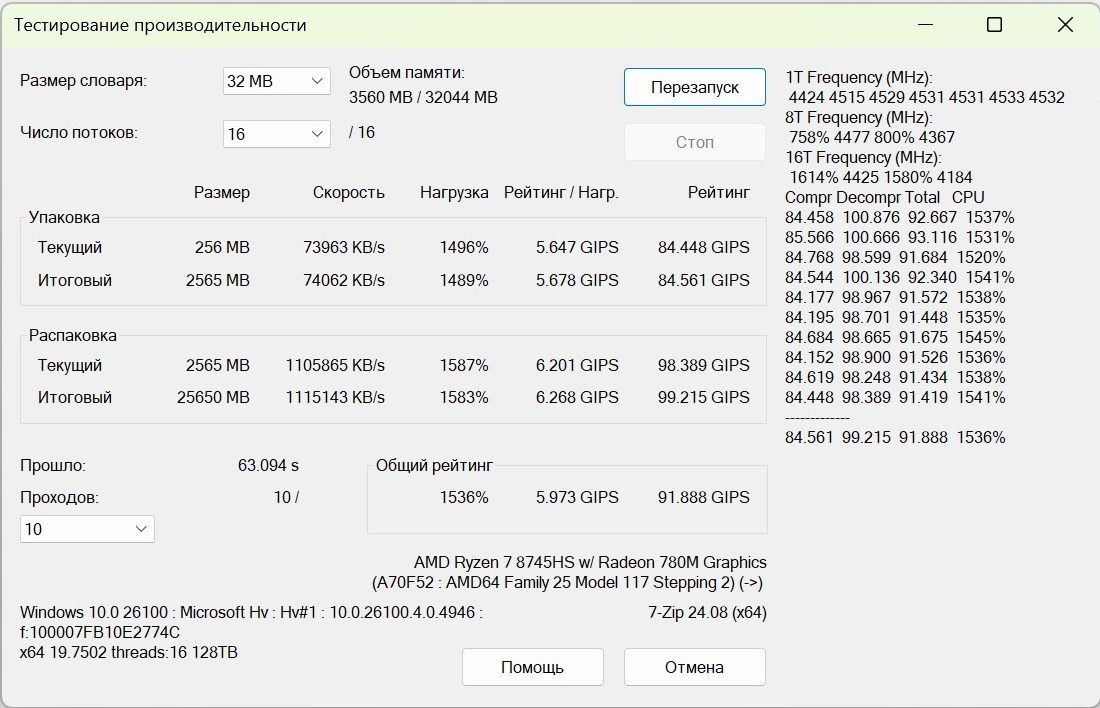This screenshot has width=1100, height=708.
Task: Open the dictionary size dropdown showing 32 MB
Action: coord(276,81)
